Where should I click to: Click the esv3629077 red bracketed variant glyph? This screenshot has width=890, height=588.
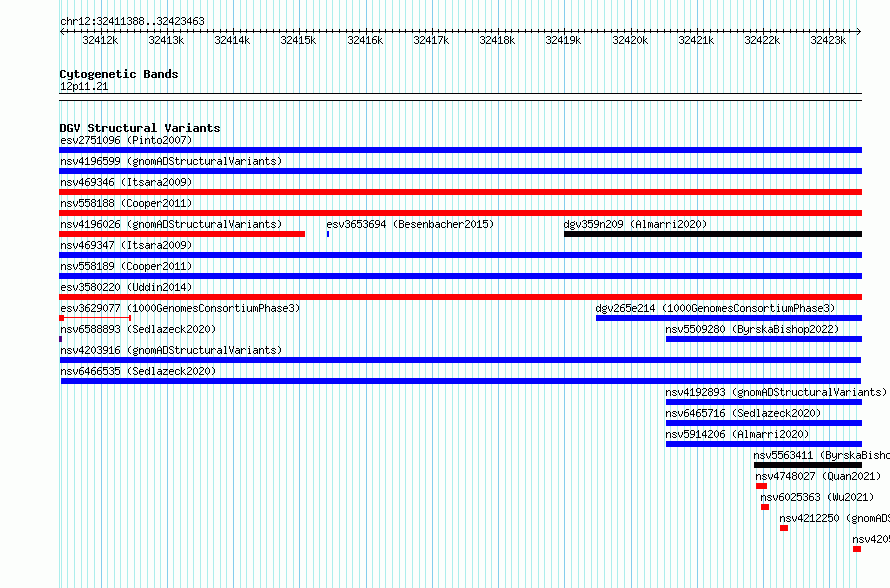tap(95, 318)
